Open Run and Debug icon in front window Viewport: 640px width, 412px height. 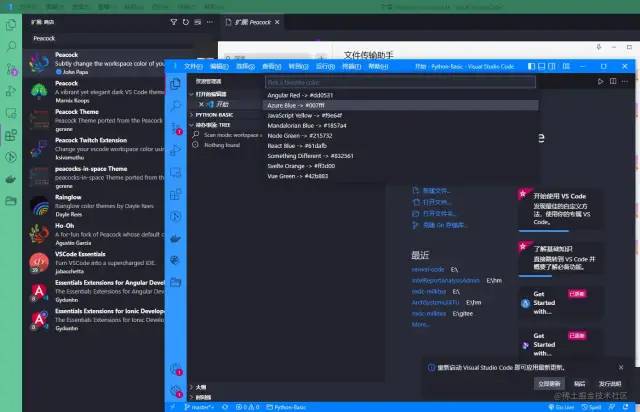pos(176,150)
